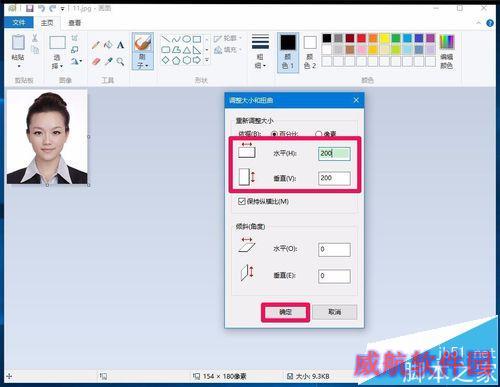The height and width of the screenshot is (387, 500).
Task: Switch to the Home ribbon tab
Action: (47, 23)
